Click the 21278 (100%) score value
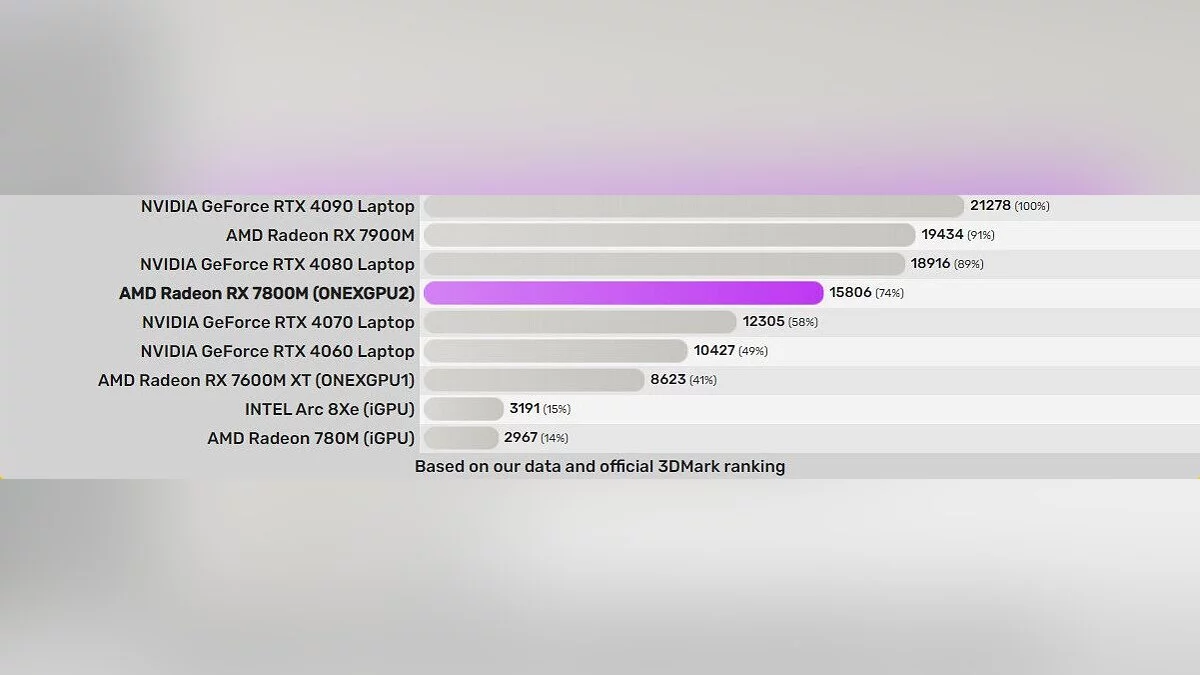Screen dimensions: 1200x675 pyautogui.click(x=1009, y=206)
